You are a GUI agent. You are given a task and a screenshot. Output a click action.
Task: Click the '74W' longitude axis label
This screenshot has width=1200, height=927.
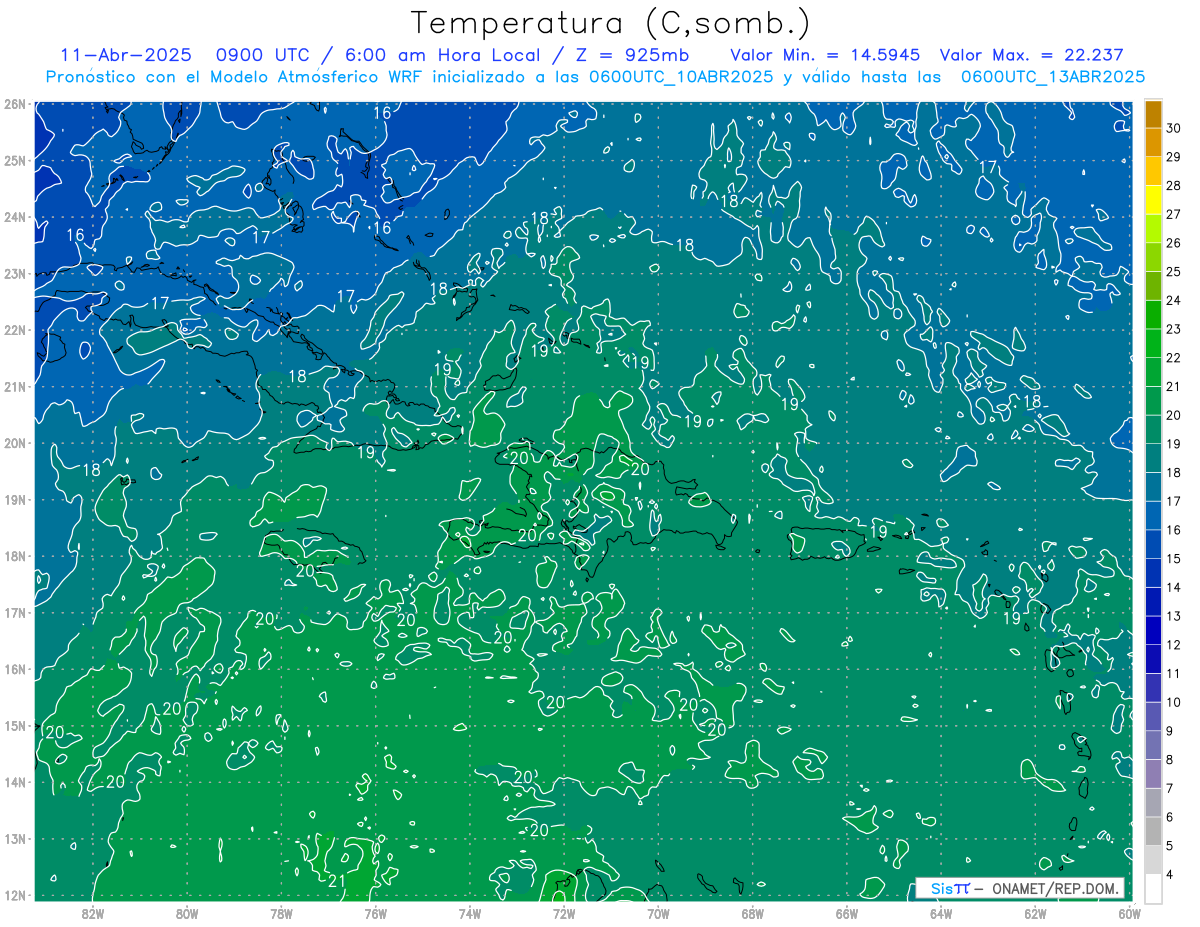tap(470, 914)
